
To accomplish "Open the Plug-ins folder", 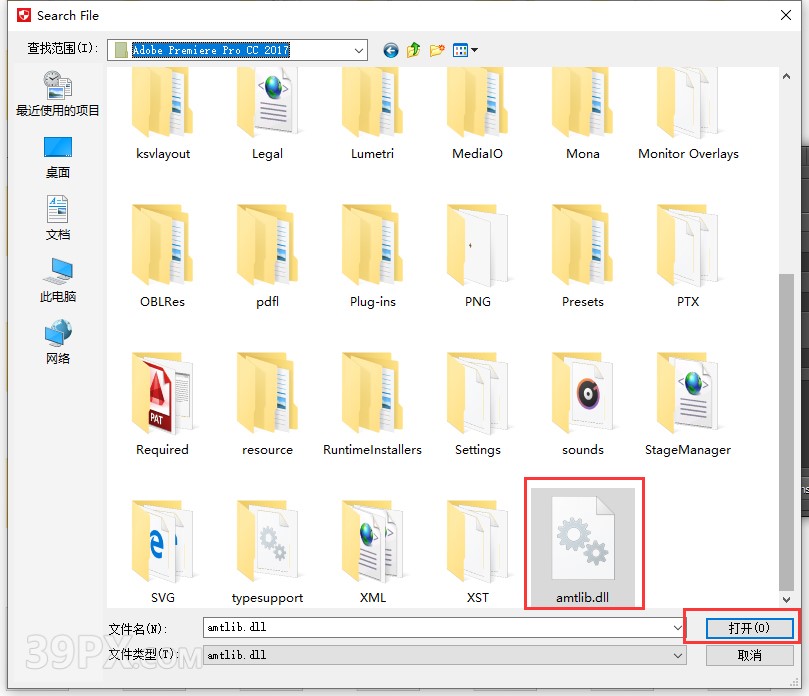I will (372, 250).
